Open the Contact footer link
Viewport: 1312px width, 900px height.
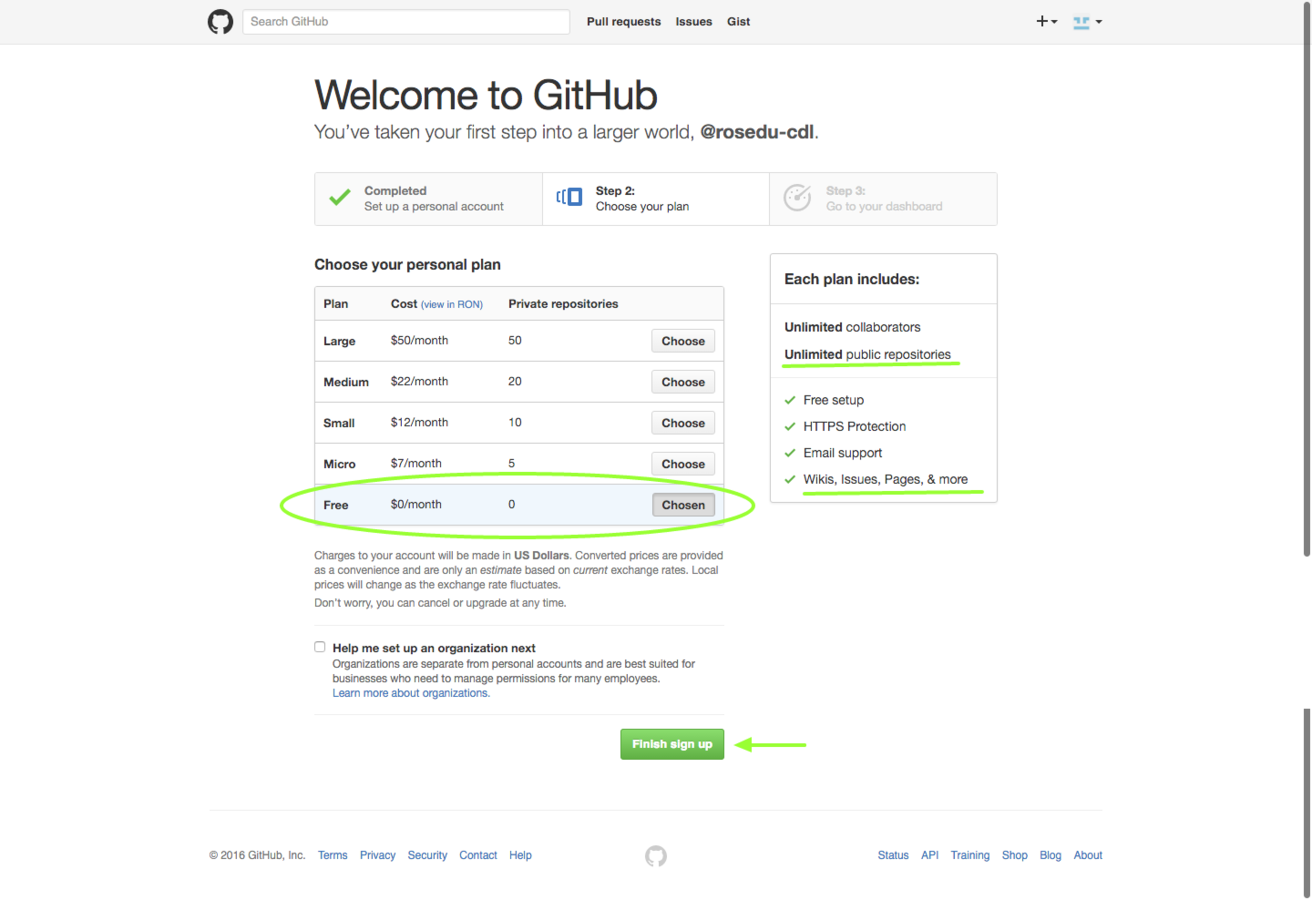coord(478,855)
